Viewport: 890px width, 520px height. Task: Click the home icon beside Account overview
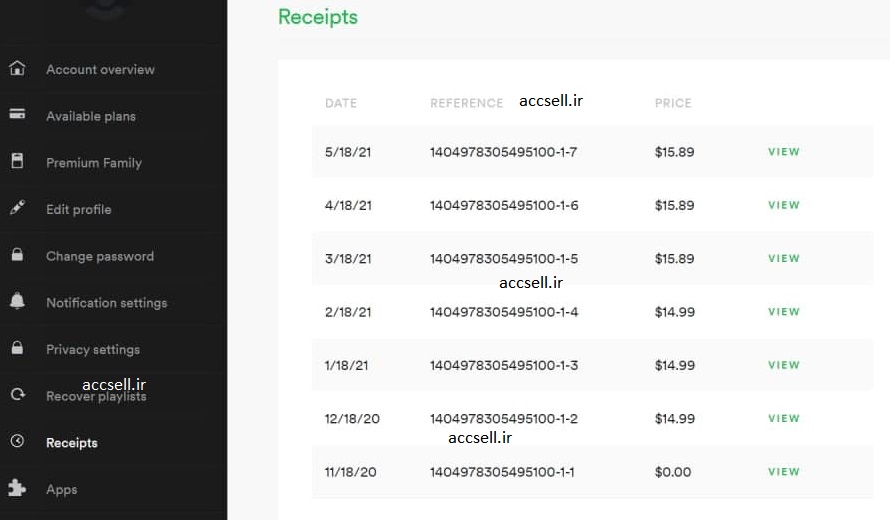click(x=17, y=68)
